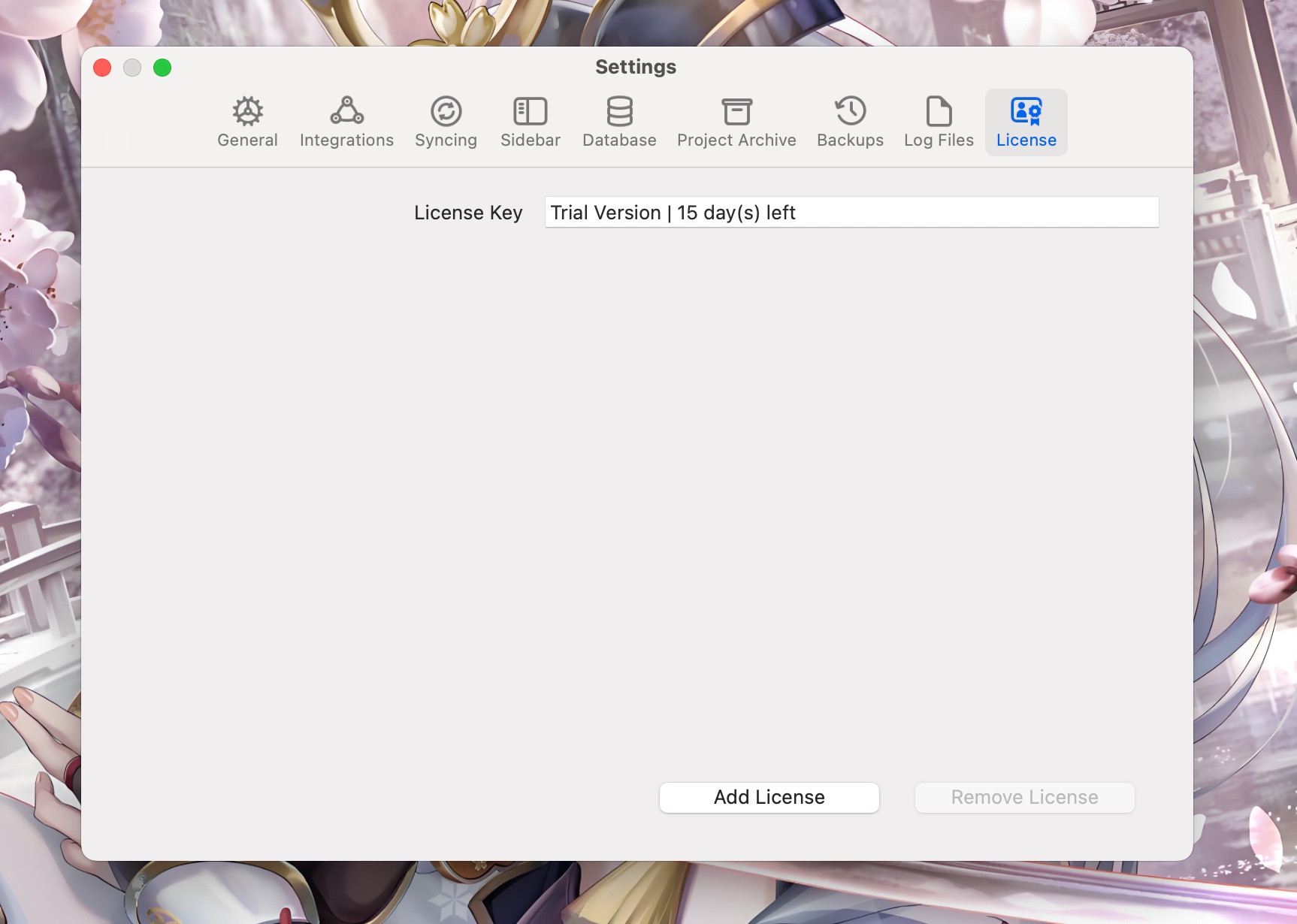
Task: Click the gray minimize window button
Action: 132,68
